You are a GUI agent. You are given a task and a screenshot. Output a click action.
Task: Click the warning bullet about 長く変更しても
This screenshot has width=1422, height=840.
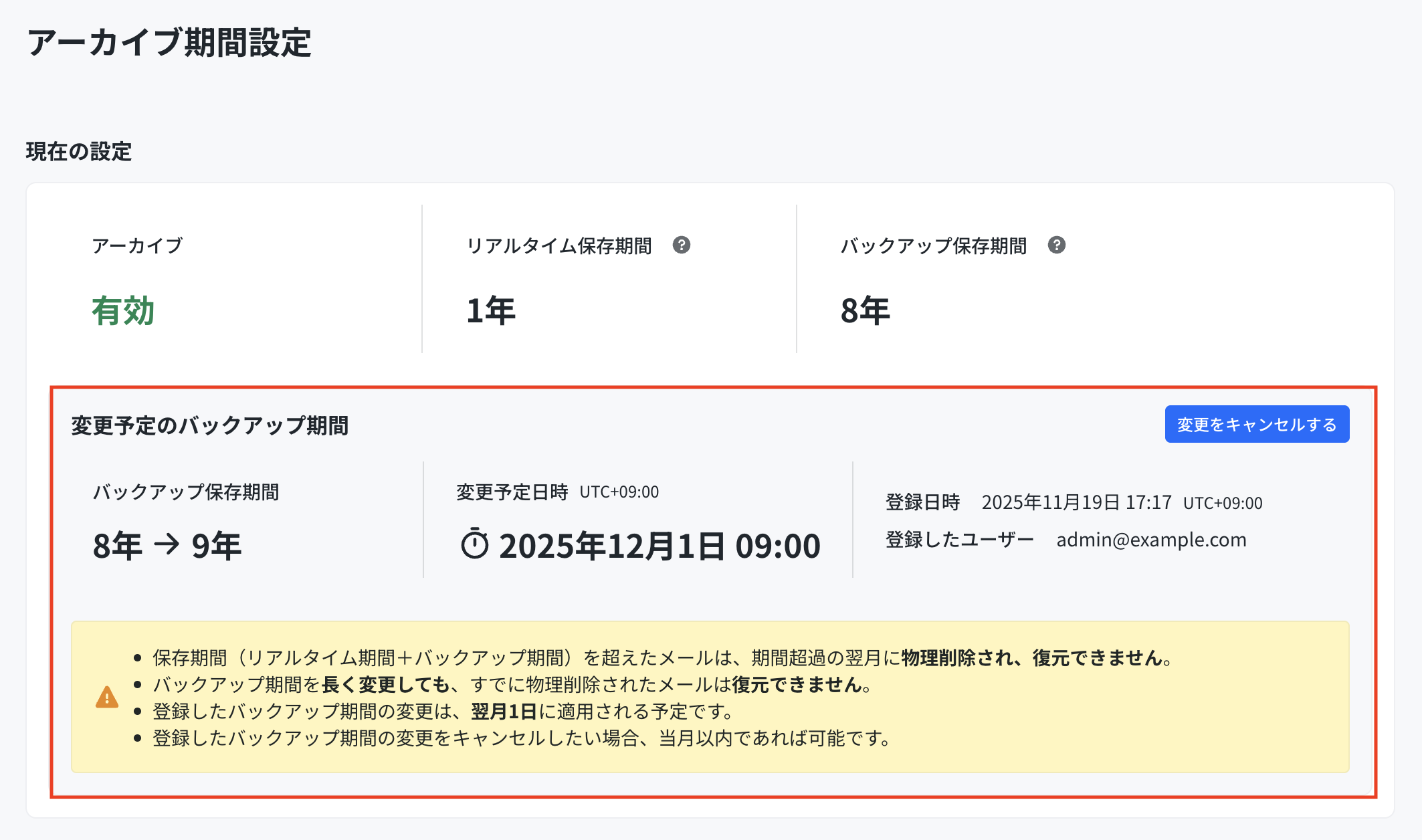point(512,685)
